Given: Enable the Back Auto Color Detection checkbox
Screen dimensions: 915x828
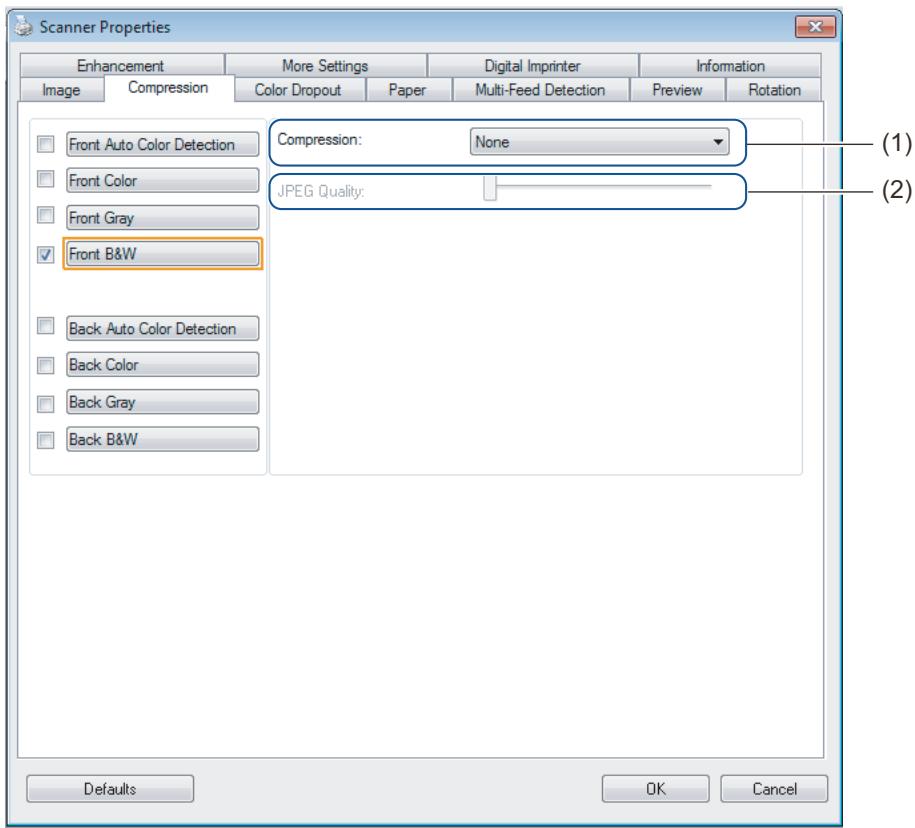Looking at the screenshot, I should pyautogui.click(x=46, y=326).
